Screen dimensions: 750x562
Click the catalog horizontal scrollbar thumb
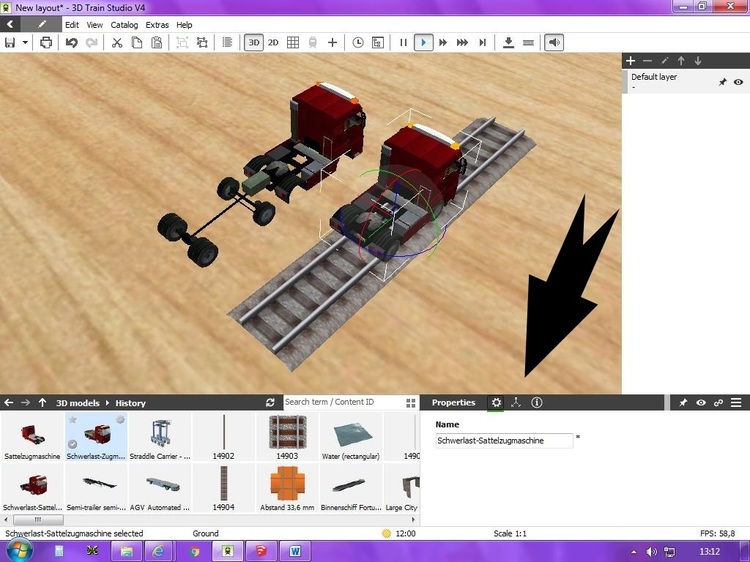pos(38,519)
